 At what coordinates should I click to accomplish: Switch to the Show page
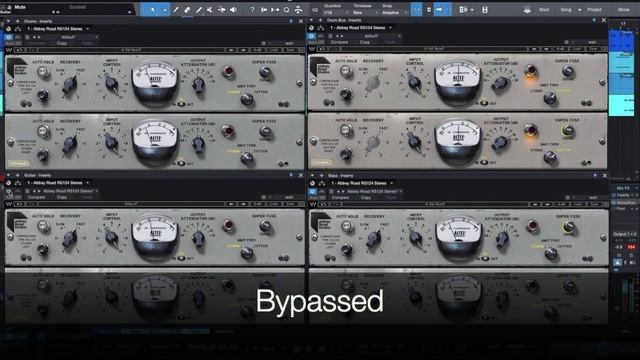(x=623, y=9)
